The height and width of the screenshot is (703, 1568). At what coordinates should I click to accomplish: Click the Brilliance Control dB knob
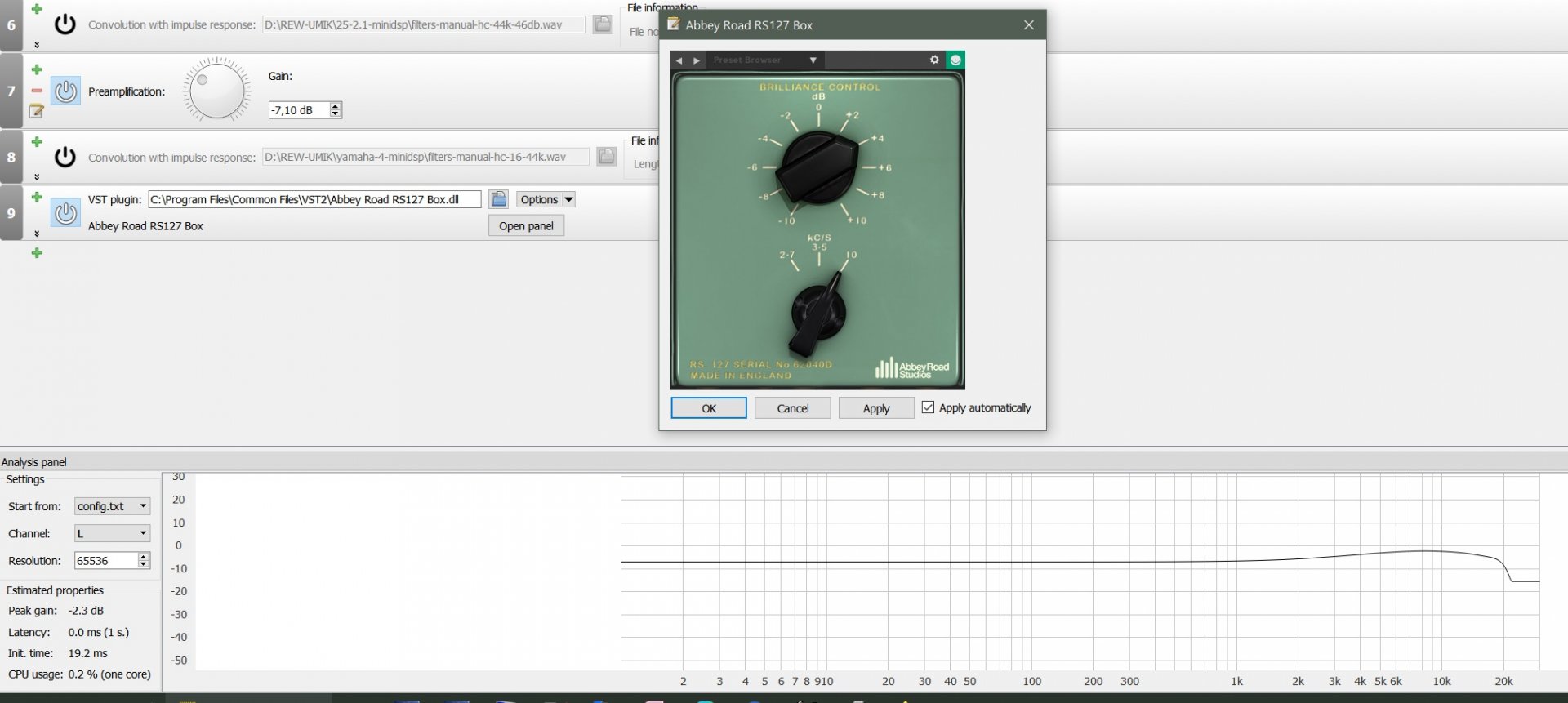click(x=817, y=168)
